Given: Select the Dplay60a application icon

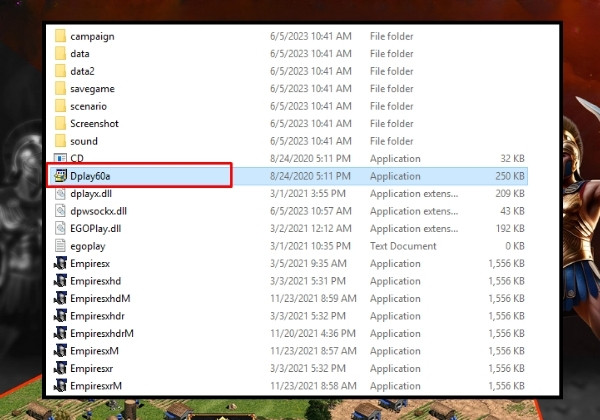Looking at the screenshot, I should click(x=60, y=176).
